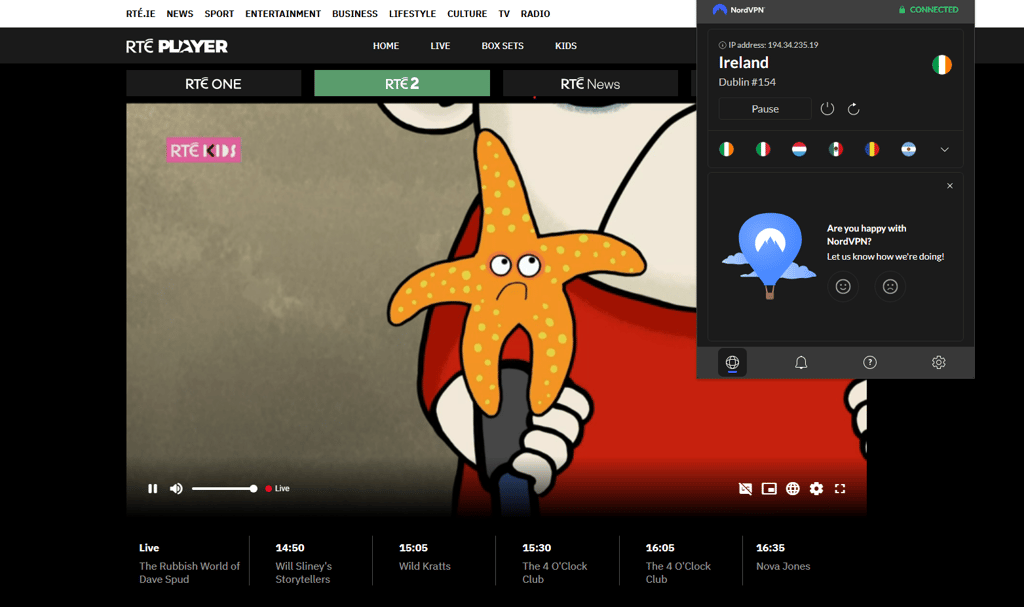
Task: Click the Dublin #154 server text
Action: point(747,82)
